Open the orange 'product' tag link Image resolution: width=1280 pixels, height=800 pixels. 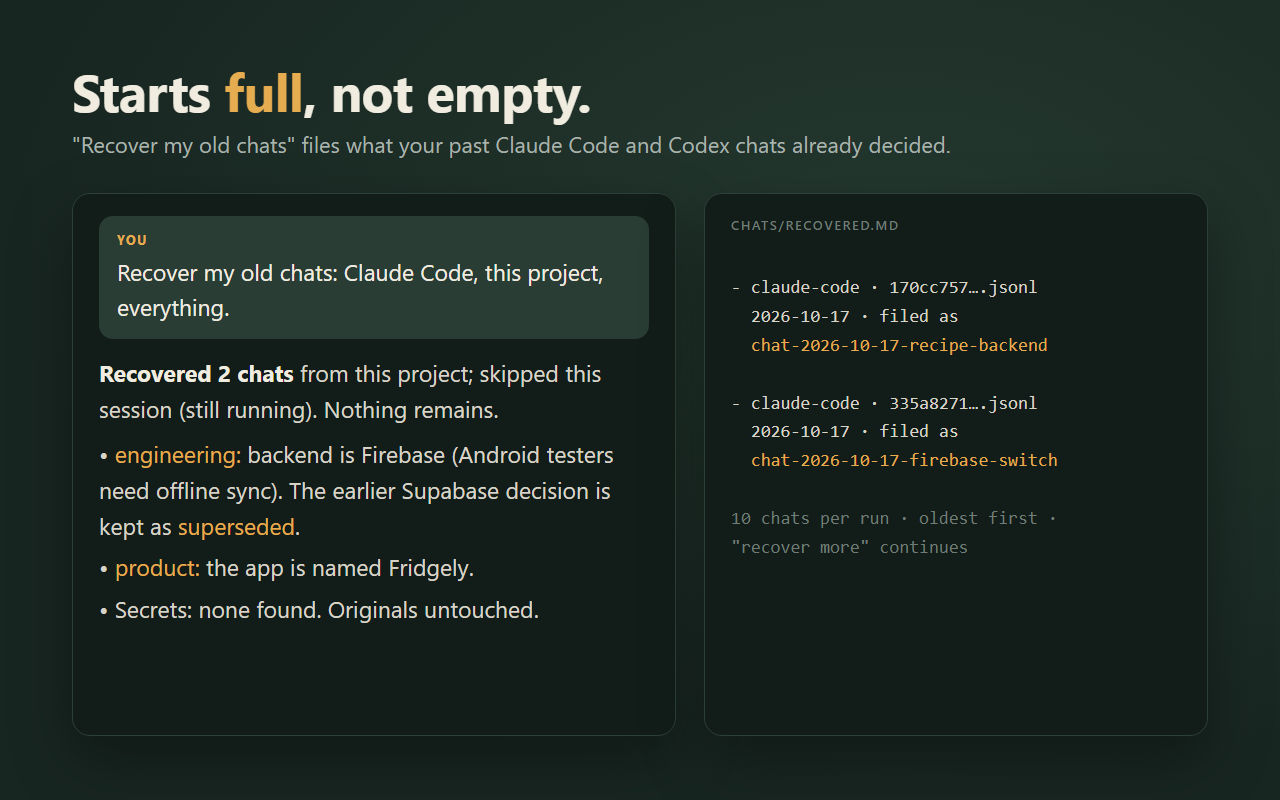pos(158,568)
